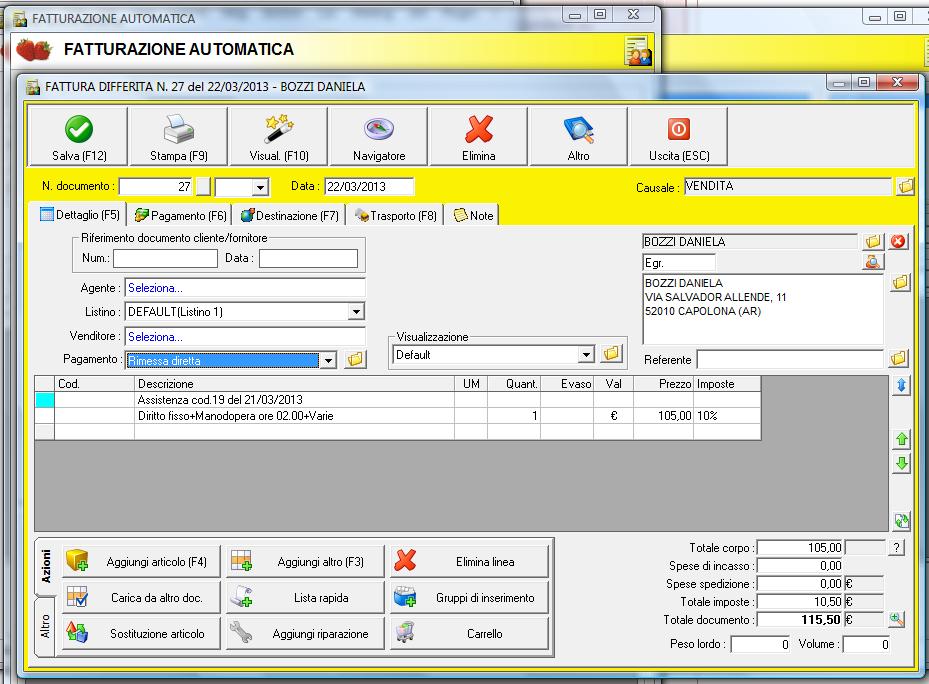This screenshot has width=929, height=684.
Task: Choose an agent via the Agente Seleziona... field
Action: click(245, 288)
